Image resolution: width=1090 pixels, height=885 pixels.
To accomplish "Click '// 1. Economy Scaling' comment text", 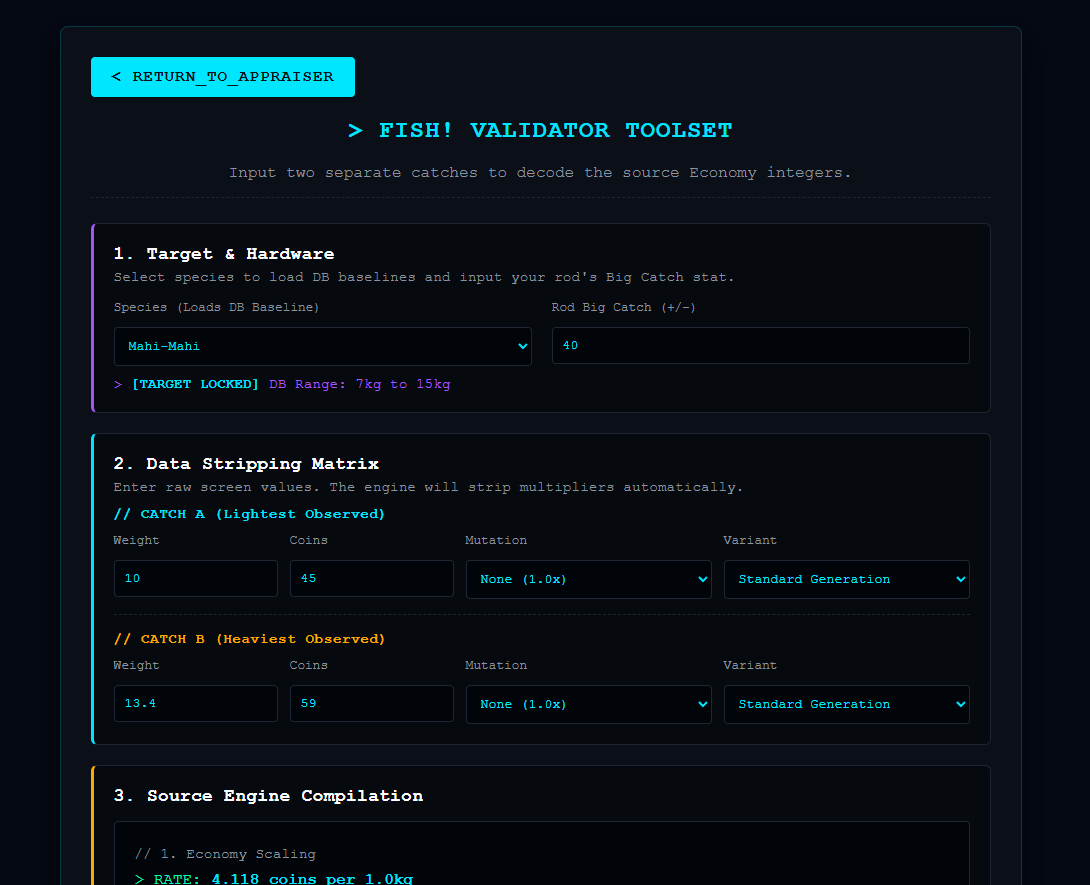I will [225, 854].
